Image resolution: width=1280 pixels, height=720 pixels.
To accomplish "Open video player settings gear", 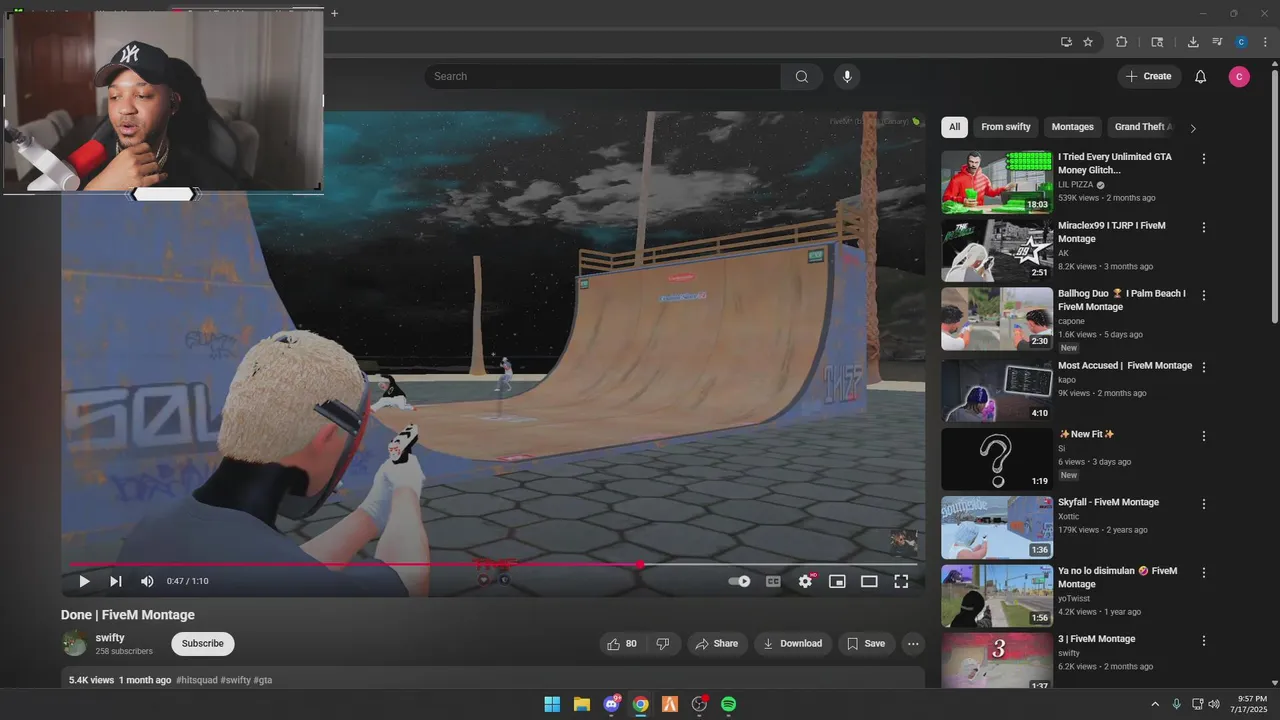I will 805,581.
